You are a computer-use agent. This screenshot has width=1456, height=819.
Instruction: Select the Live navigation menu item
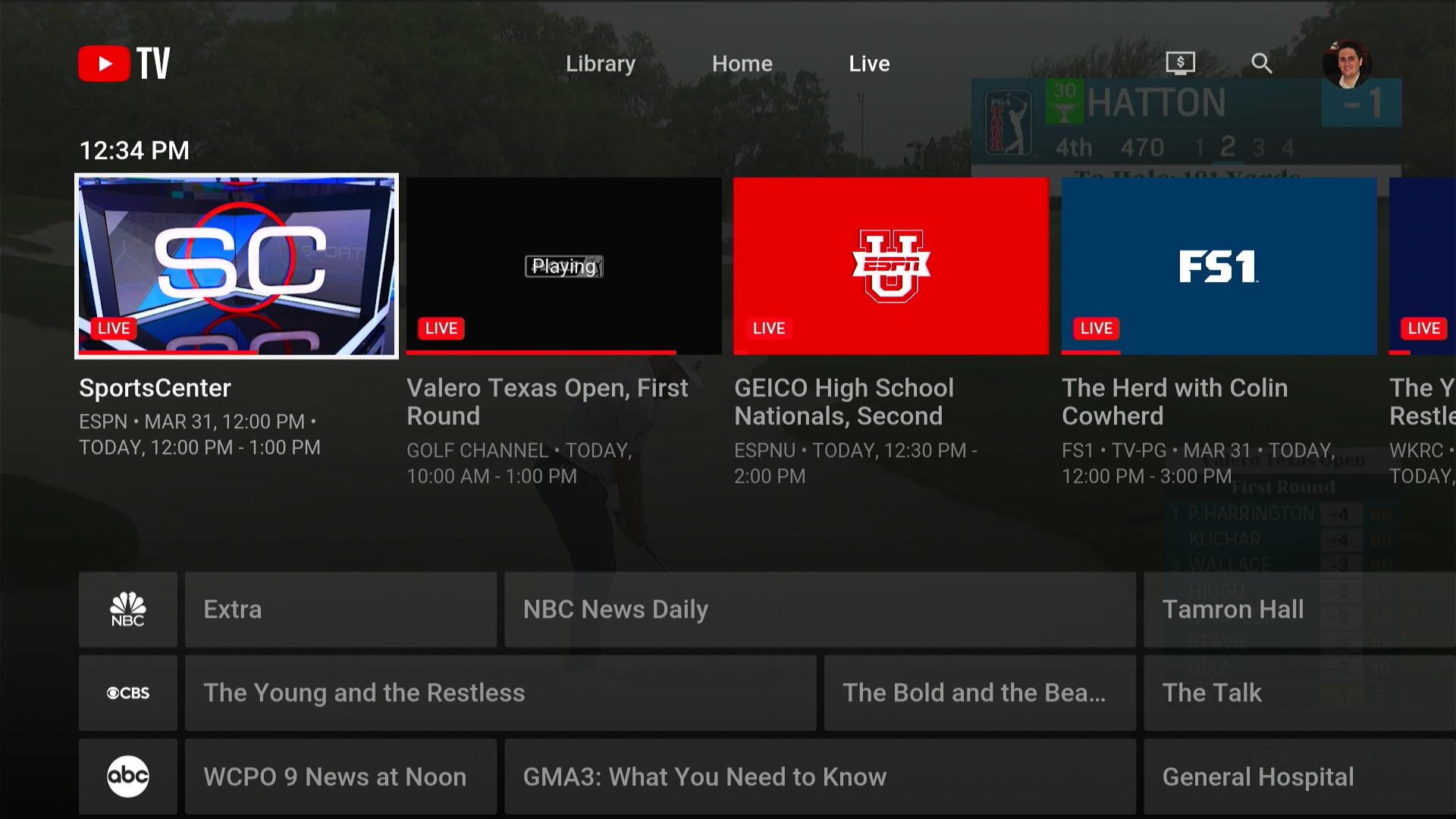click(x=867, y=62)
